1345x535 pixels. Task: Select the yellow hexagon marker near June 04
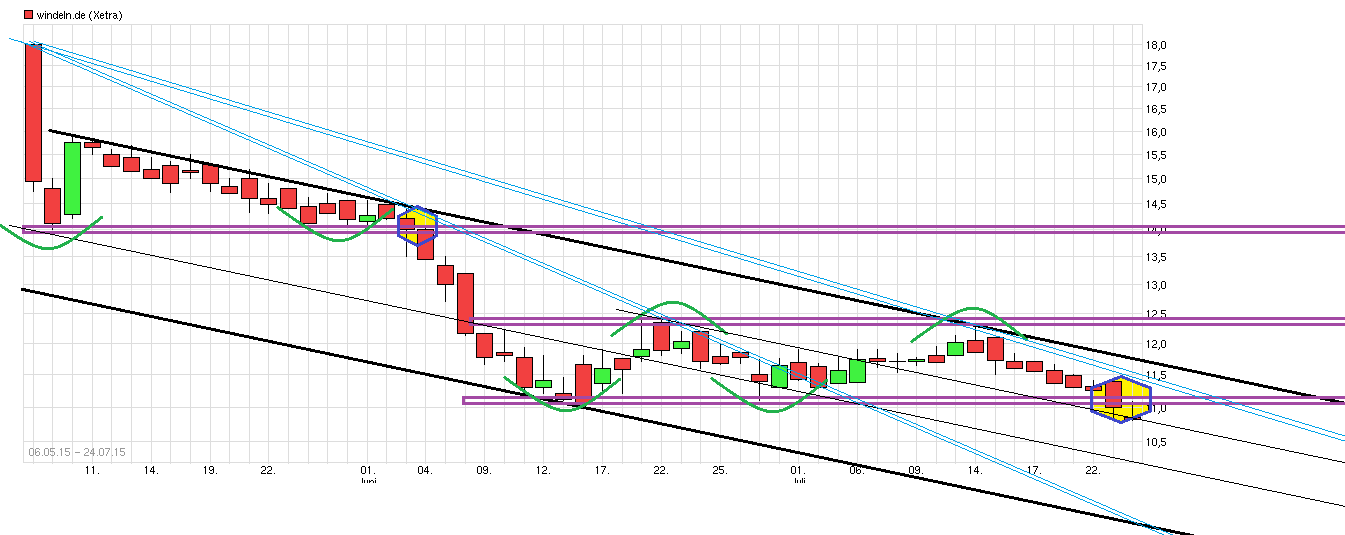417,226
